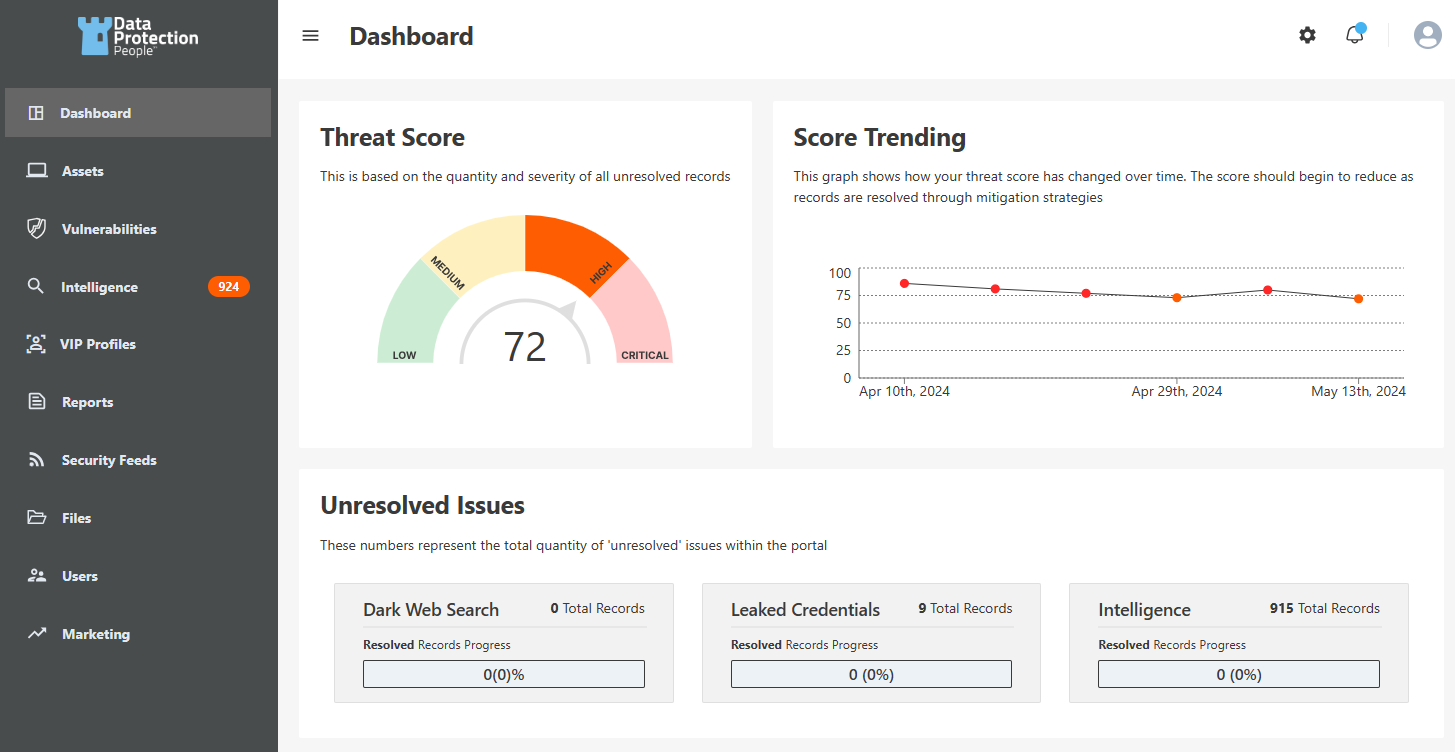The height and width of the screenshot is (752, 1455).
Task: View notifications via the bell icon
Action: point(1354,35)
